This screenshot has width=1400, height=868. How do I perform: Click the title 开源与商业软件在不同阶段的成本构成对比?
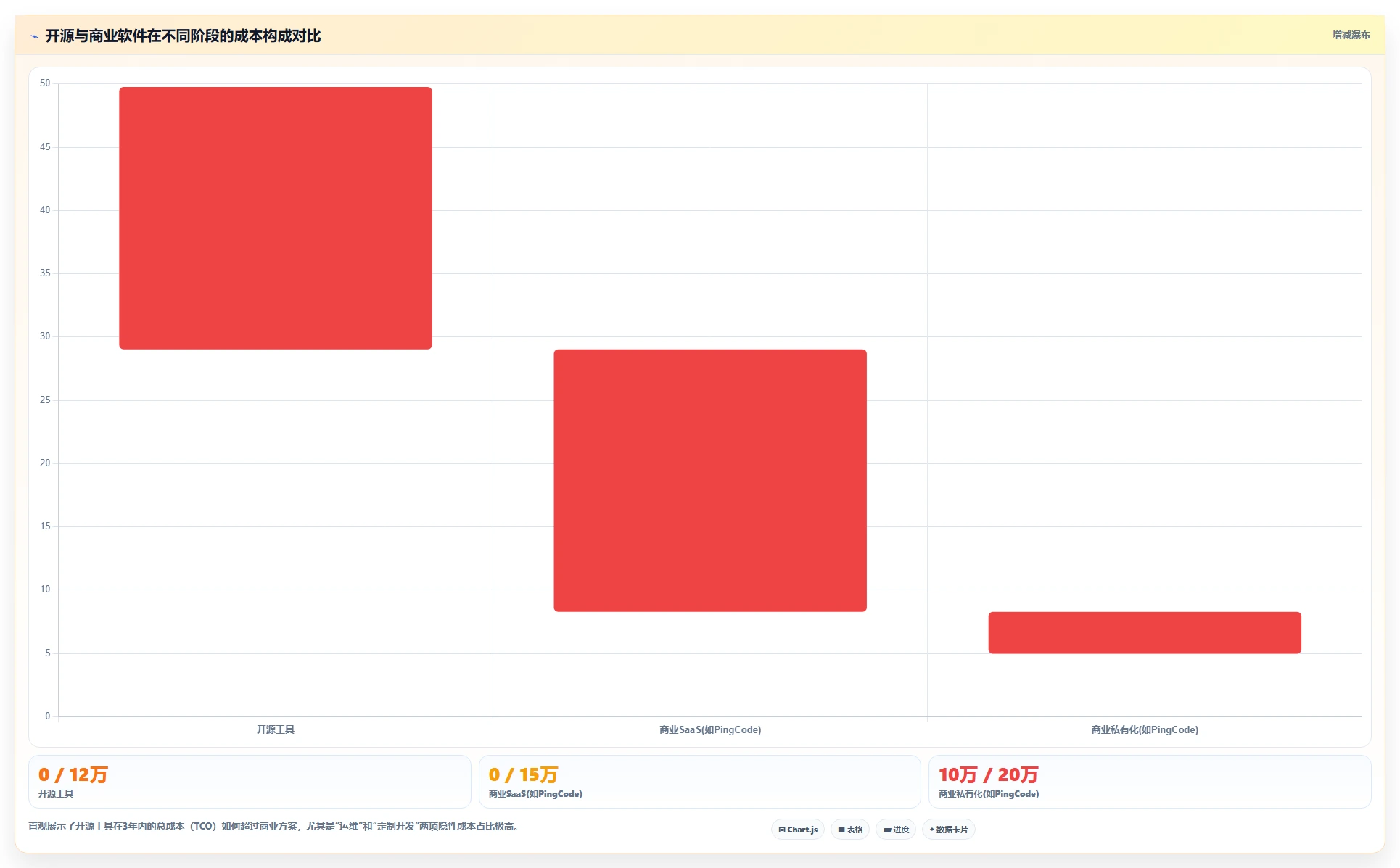183,36
